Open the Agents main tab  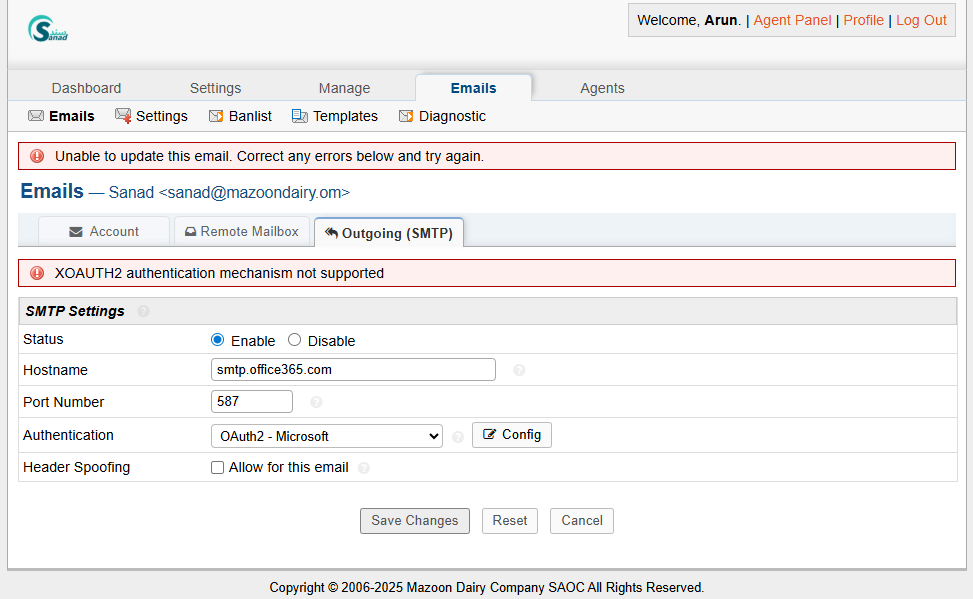602,88
